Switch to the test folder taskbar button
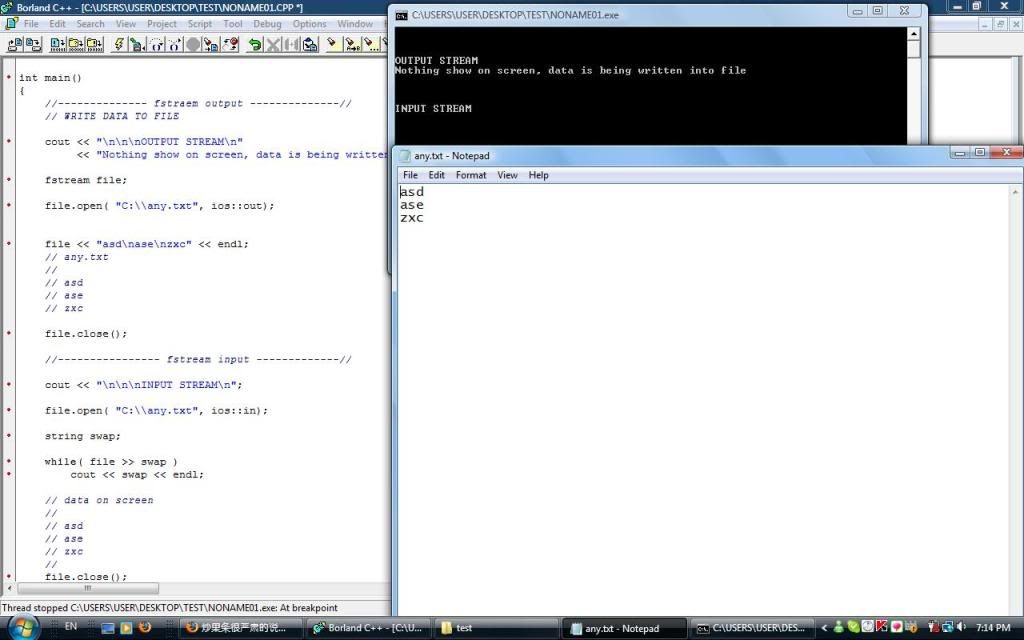 [x=490, y=628]
